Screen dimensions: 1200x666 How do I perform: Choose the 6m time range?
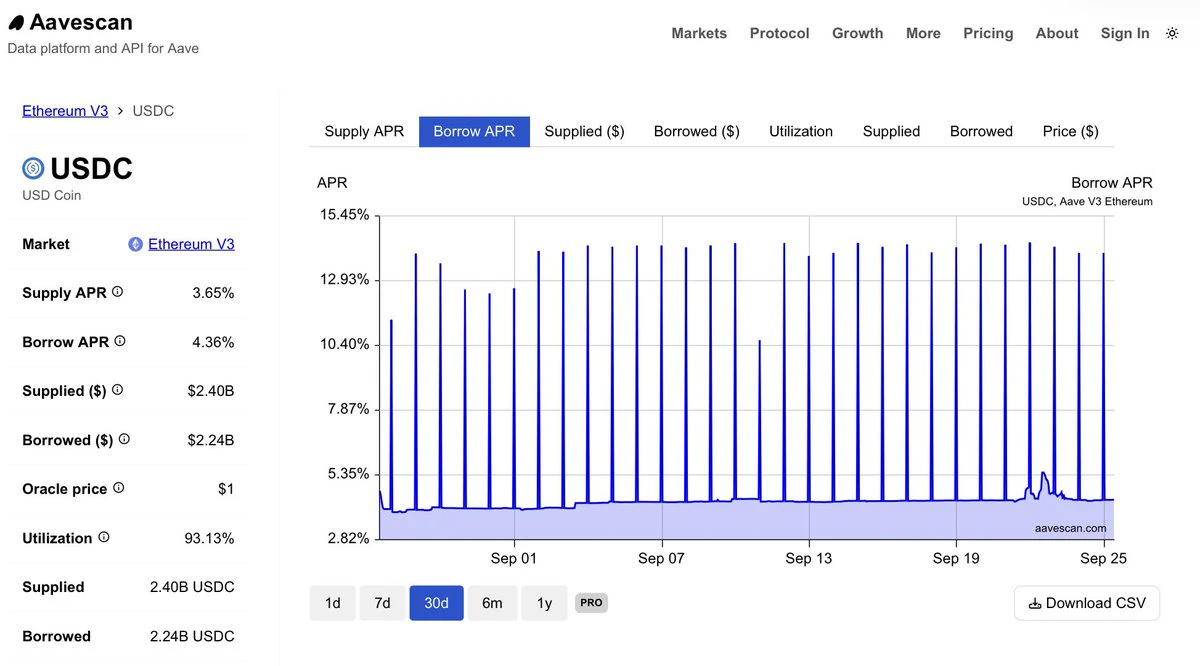[x=492, y=603]
